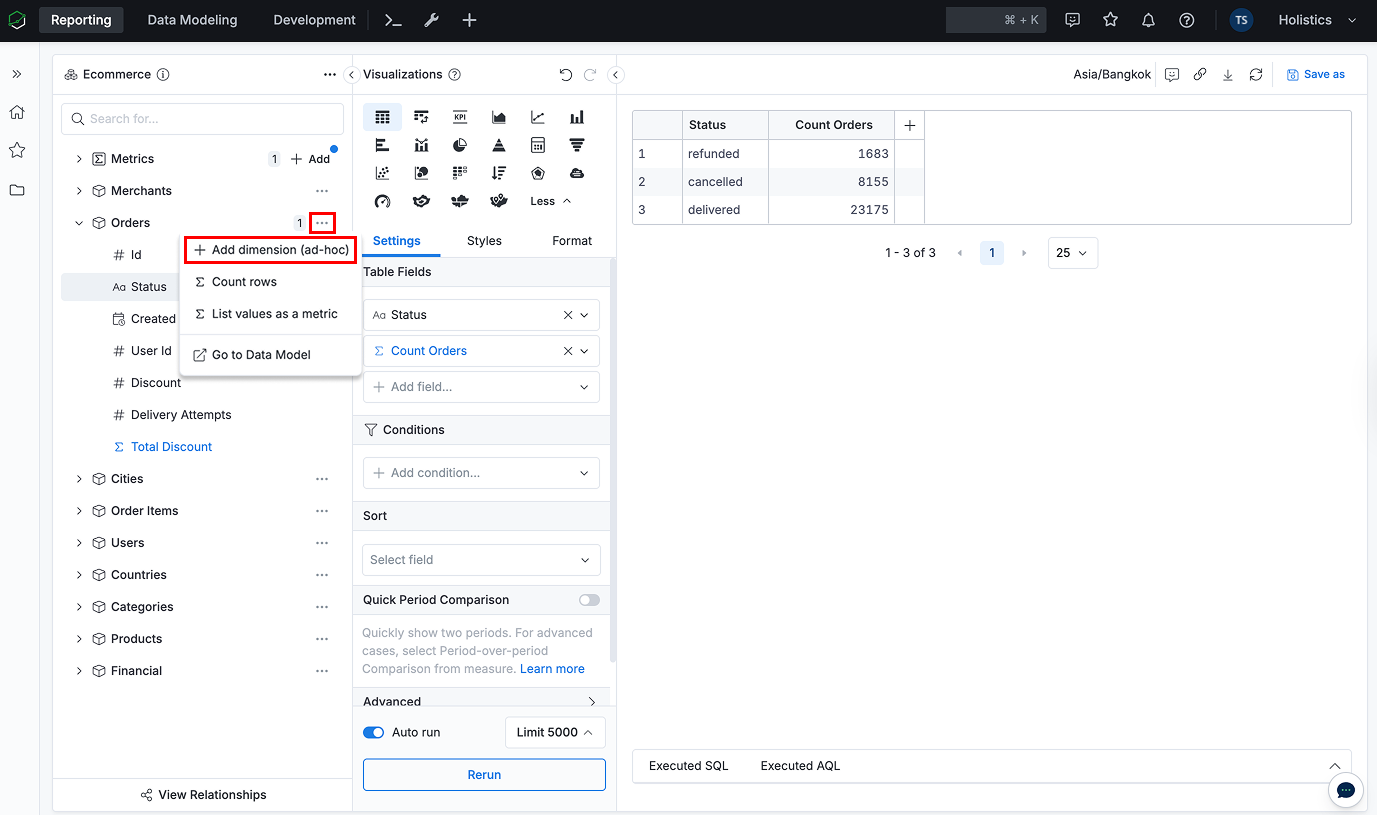Collapse the Orders model in the tree

coord(79,223)
